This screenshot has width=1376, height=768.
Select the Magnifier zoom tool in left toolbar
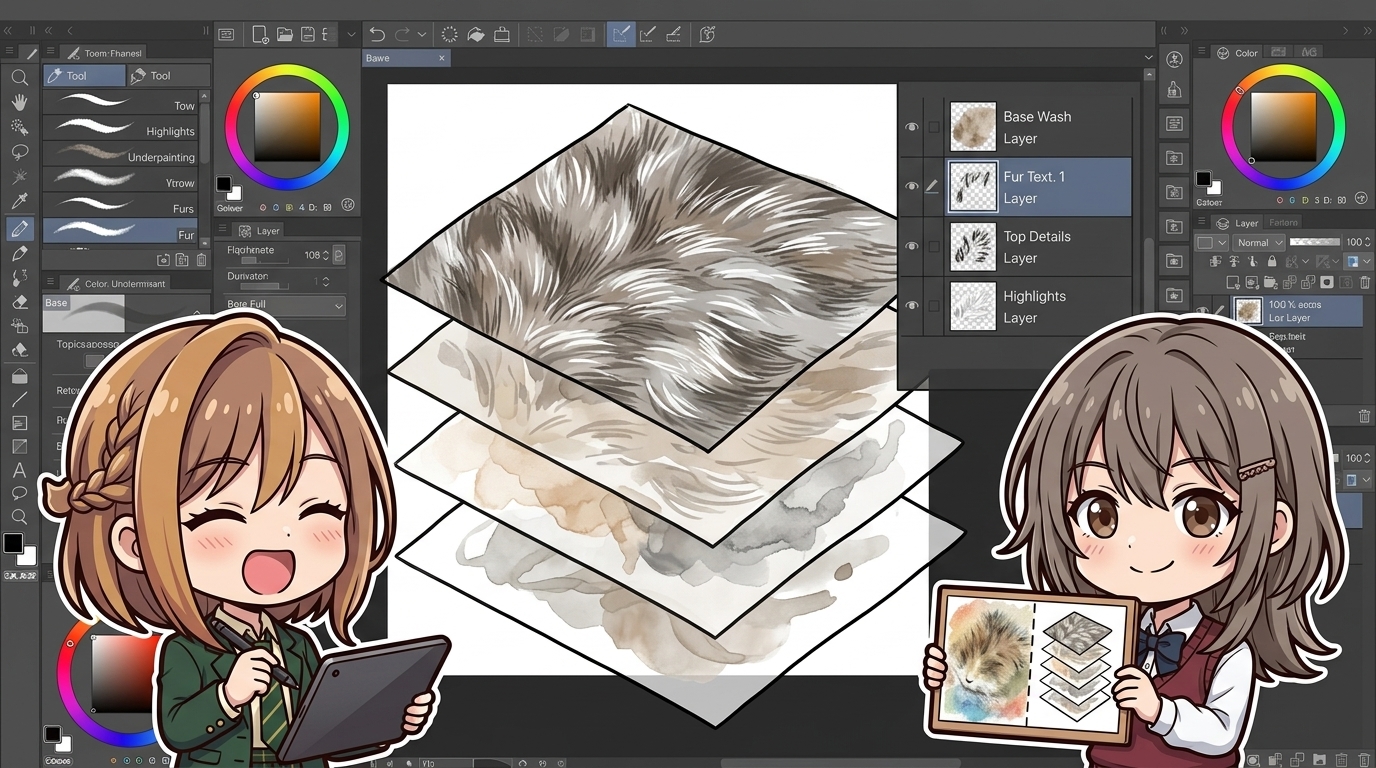[19, 77]
